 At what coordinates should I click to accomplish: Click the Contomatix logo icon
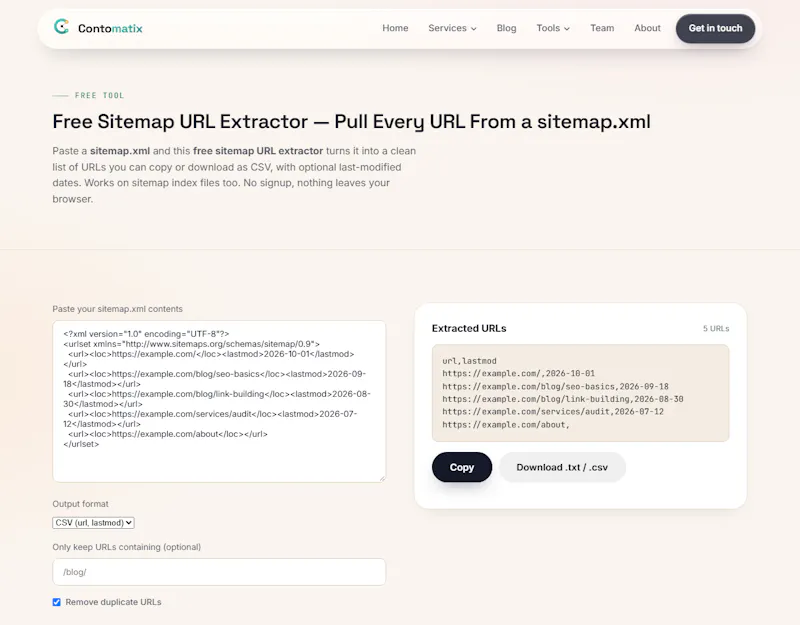click(61, 27)
